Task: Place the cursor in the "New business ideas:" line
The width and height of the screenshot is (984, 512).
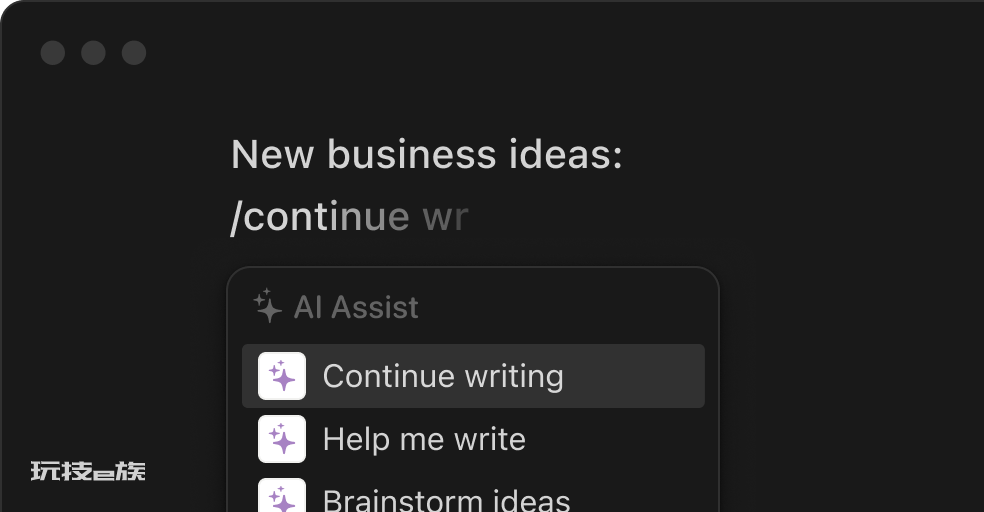Action: point(427,154)
